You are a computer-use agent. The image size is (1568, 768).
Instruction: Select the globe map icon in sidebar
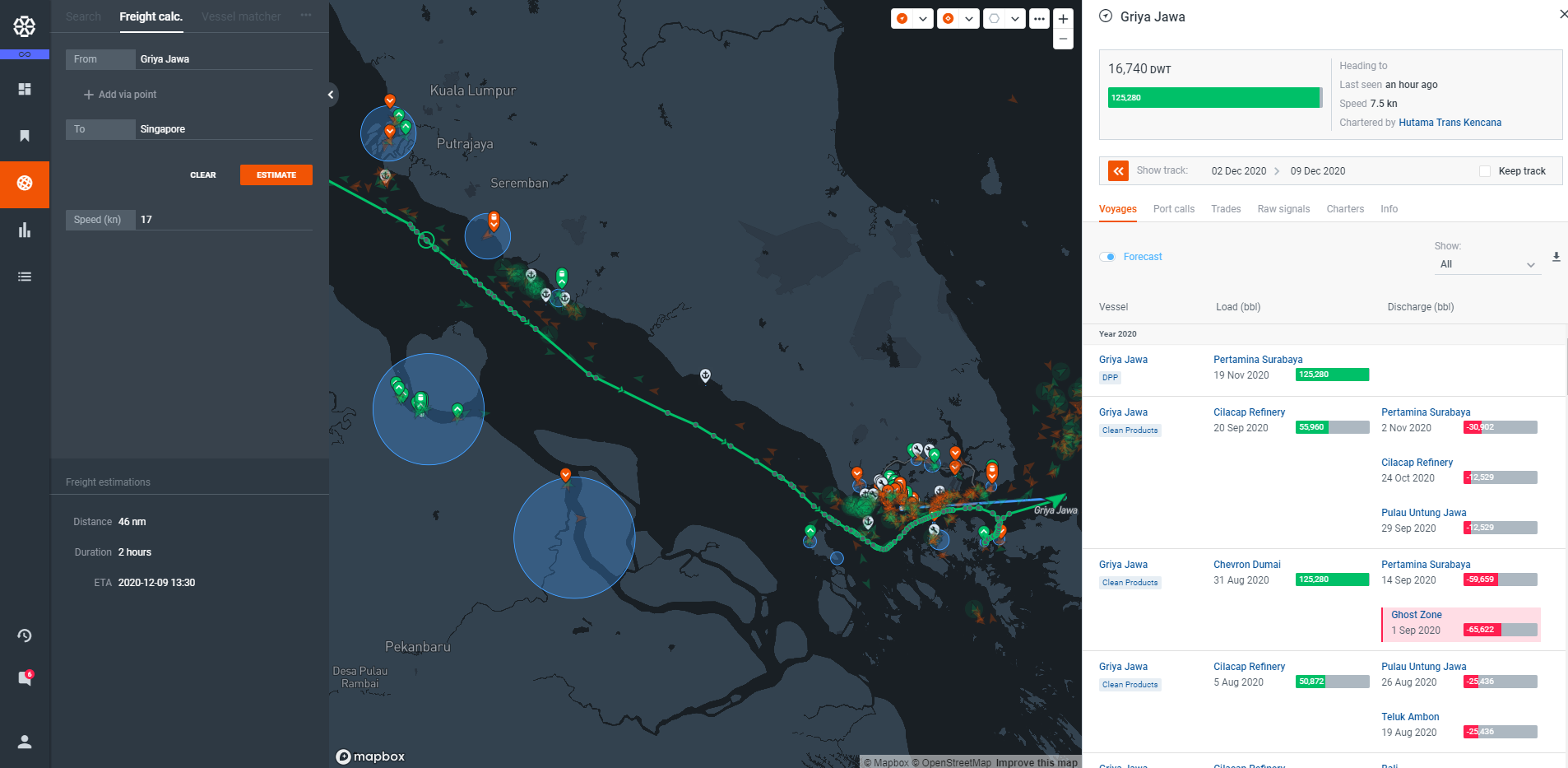(x=25, y=183)
